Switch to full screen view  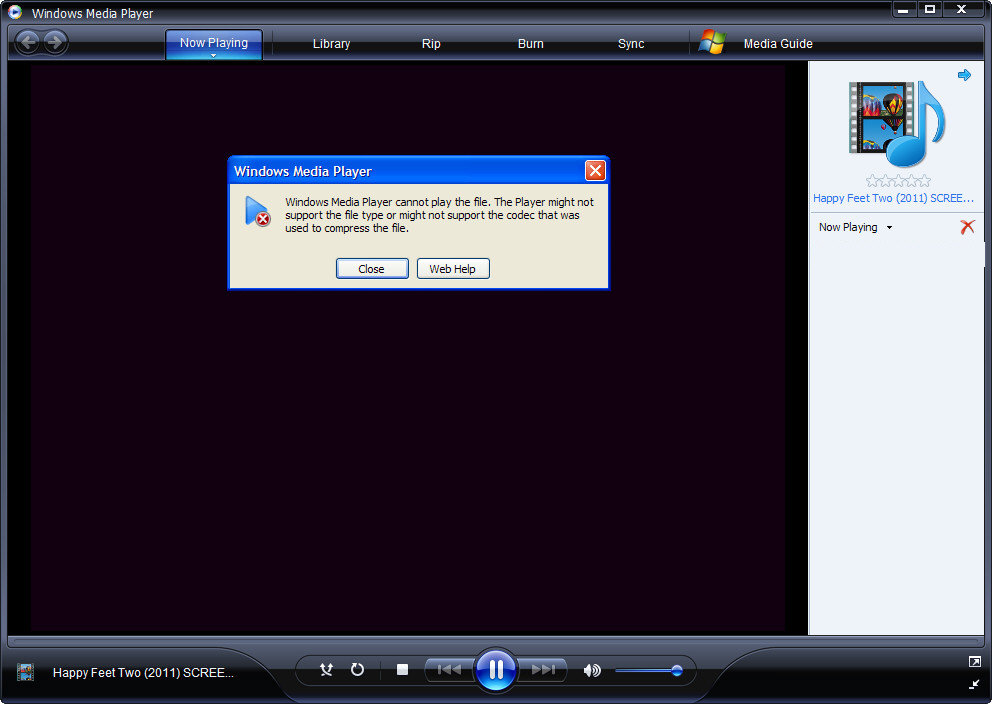[974, 662]
